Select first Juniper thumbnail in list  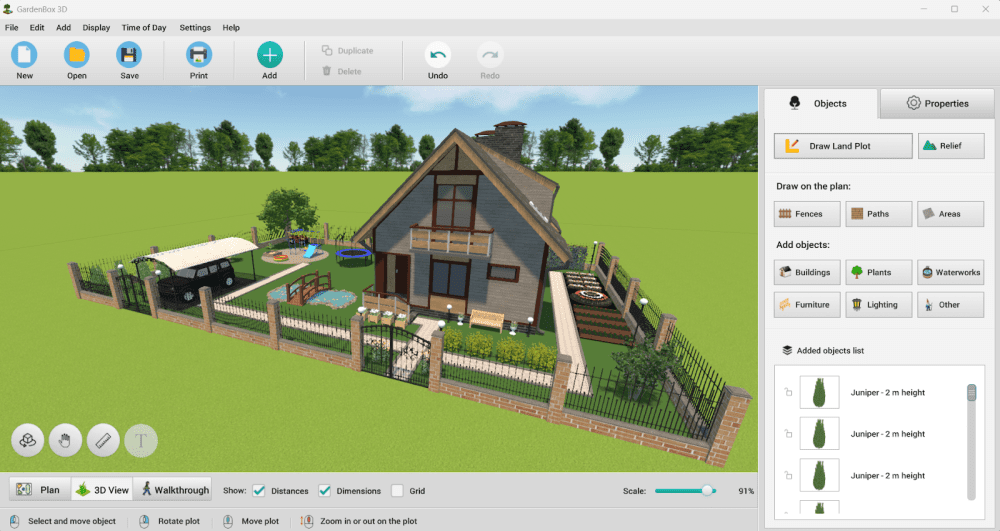[x=820, y=392]
